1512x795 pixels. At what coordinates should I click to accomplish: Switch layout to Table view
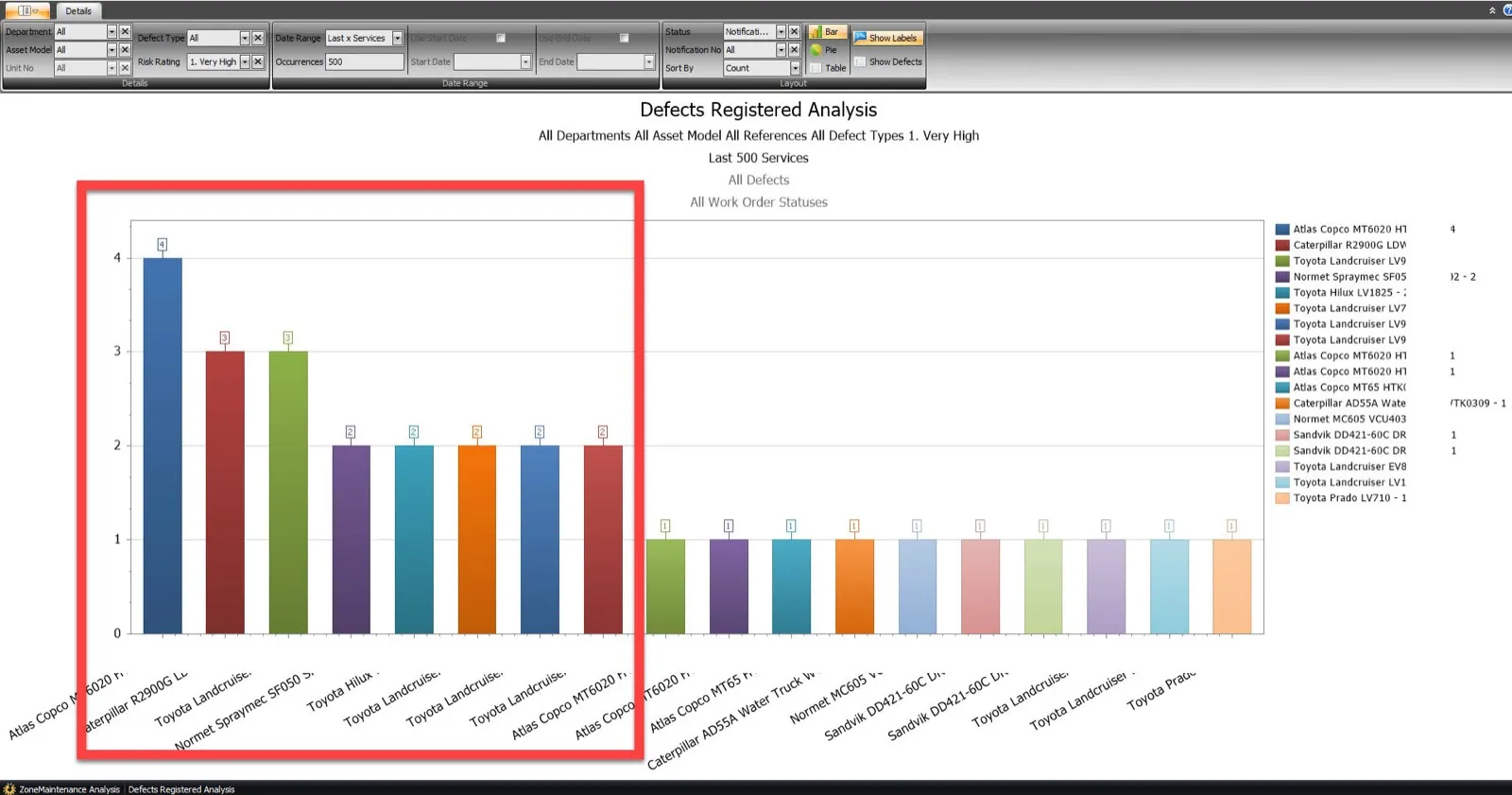pos(828,68)
